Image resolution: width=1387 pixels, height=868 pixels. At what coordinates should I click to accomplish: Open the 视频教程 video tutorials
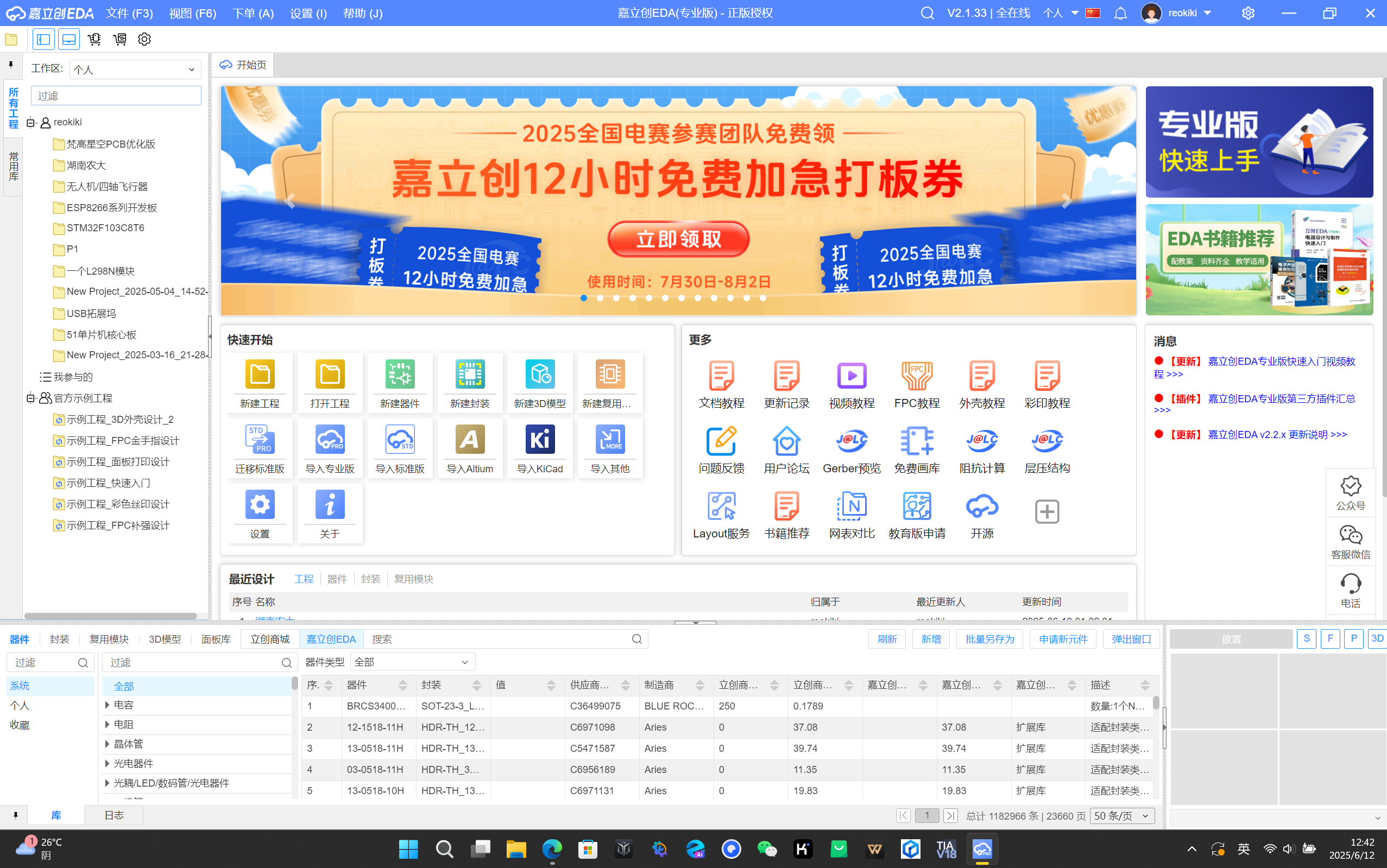[851, 382]
